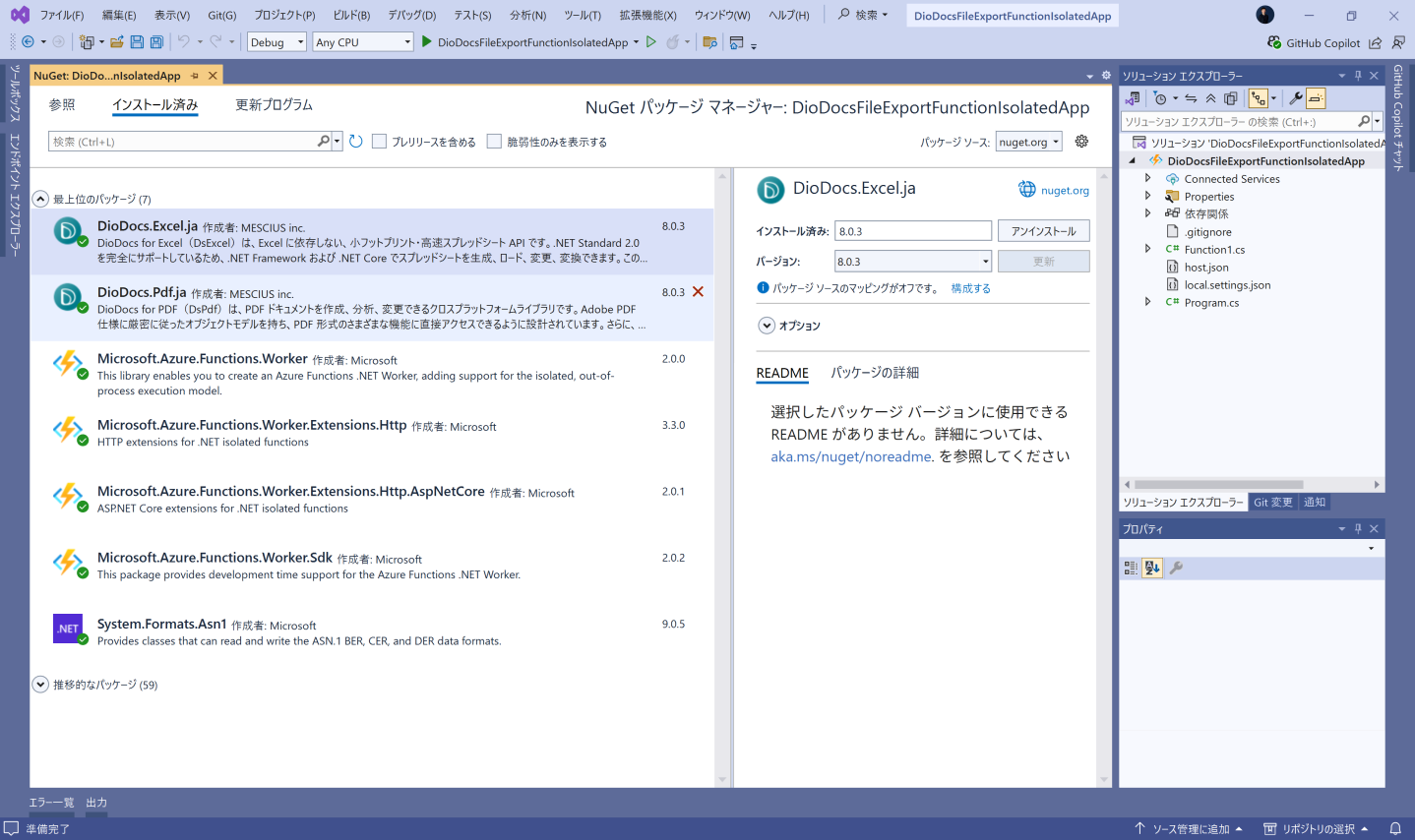Switch to the Browse tab 参照
This screenshot has width=1415, height=840.
(x=62, y=104)
